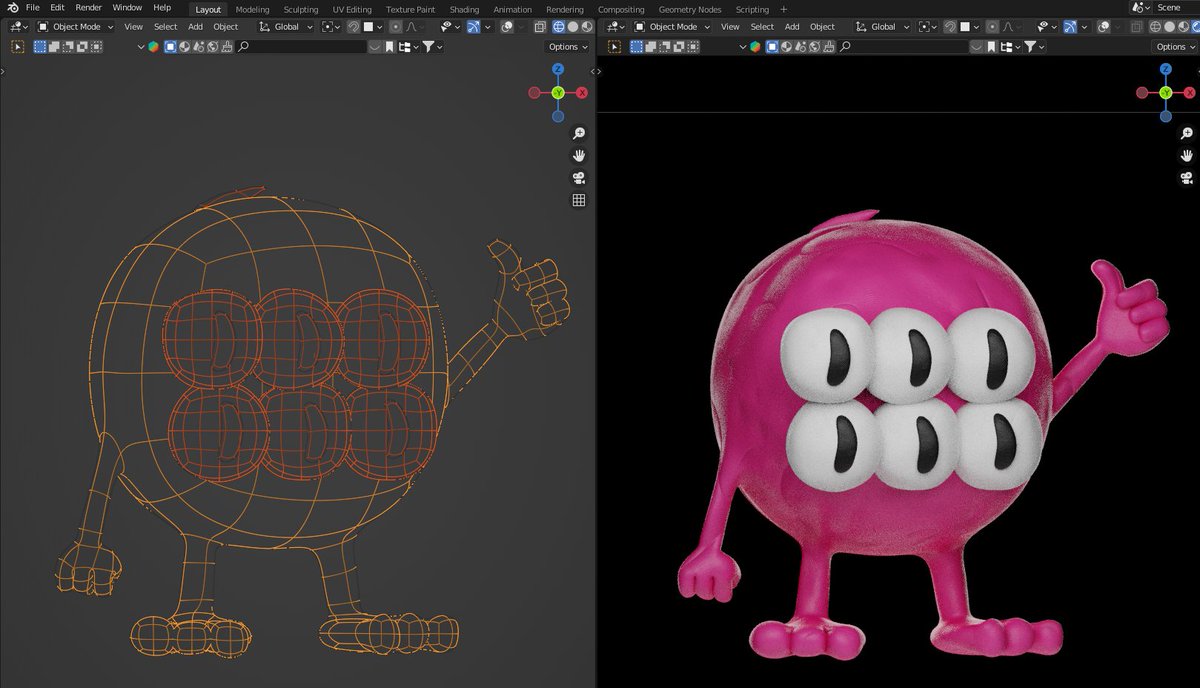Viewport: 1200px width, 688px height.
Task: Click the blue Z axis gizmo in left viewport
Action: click(558, 69)
